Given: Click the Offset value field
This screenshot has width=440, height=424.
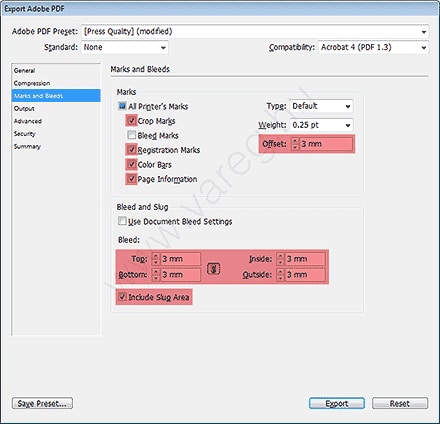Looking at the screenshot, I should tap(326, 144).
